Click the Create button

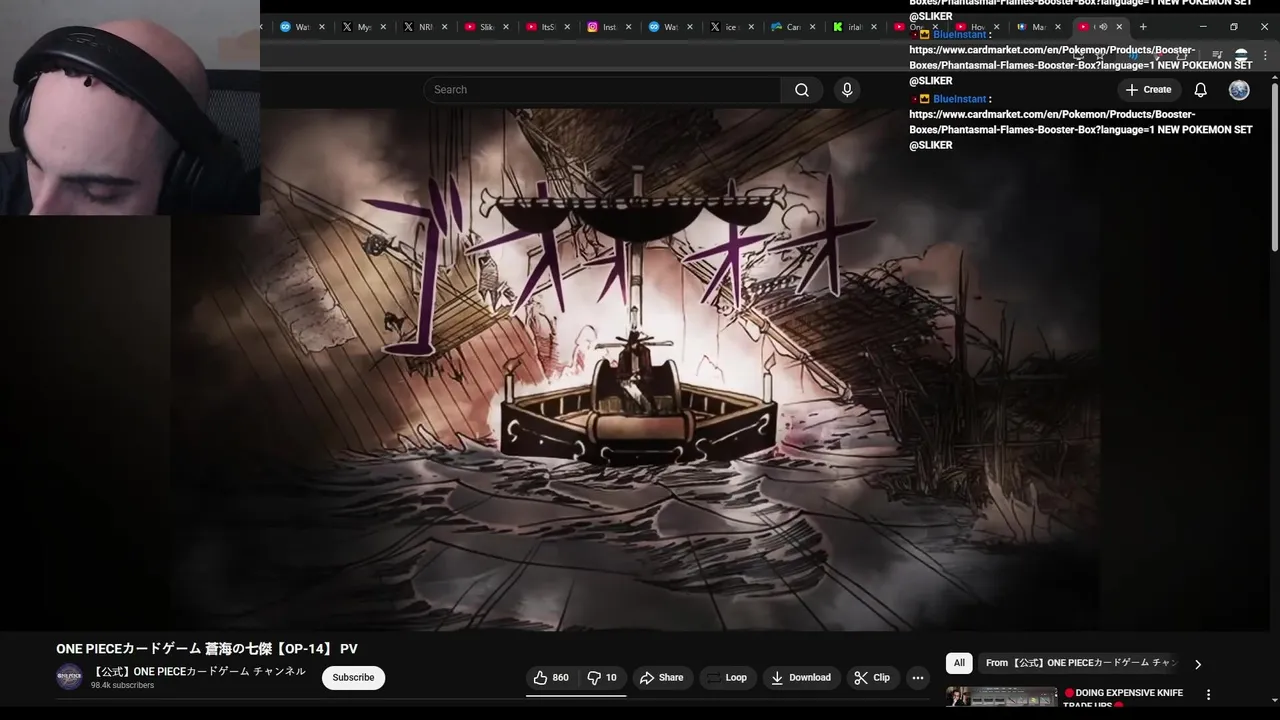[x=1148, y=90]
